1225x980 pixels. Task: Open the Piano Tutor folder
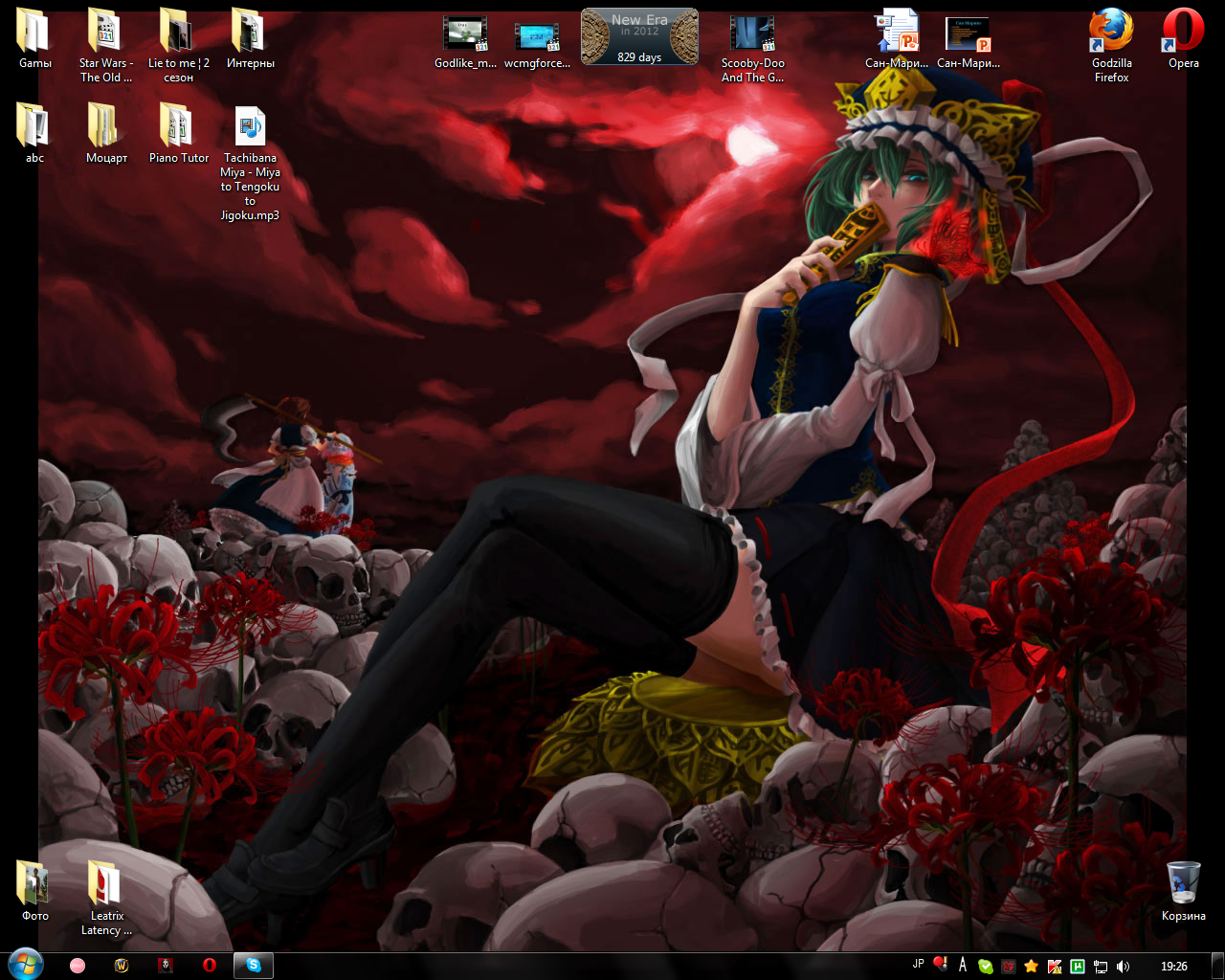[x=178, y=127]
